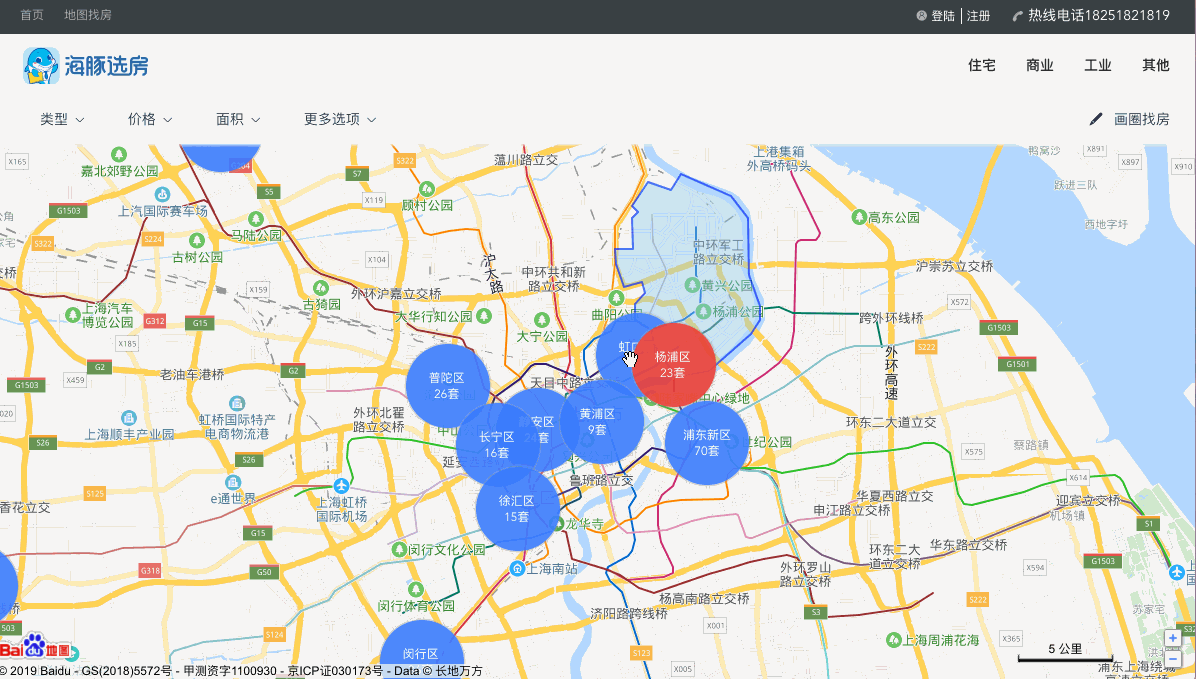The width and height of the screenshot is (1196, 679).
Task: Click the phone icon beside hotline number
Action: tap(1018, 15)
